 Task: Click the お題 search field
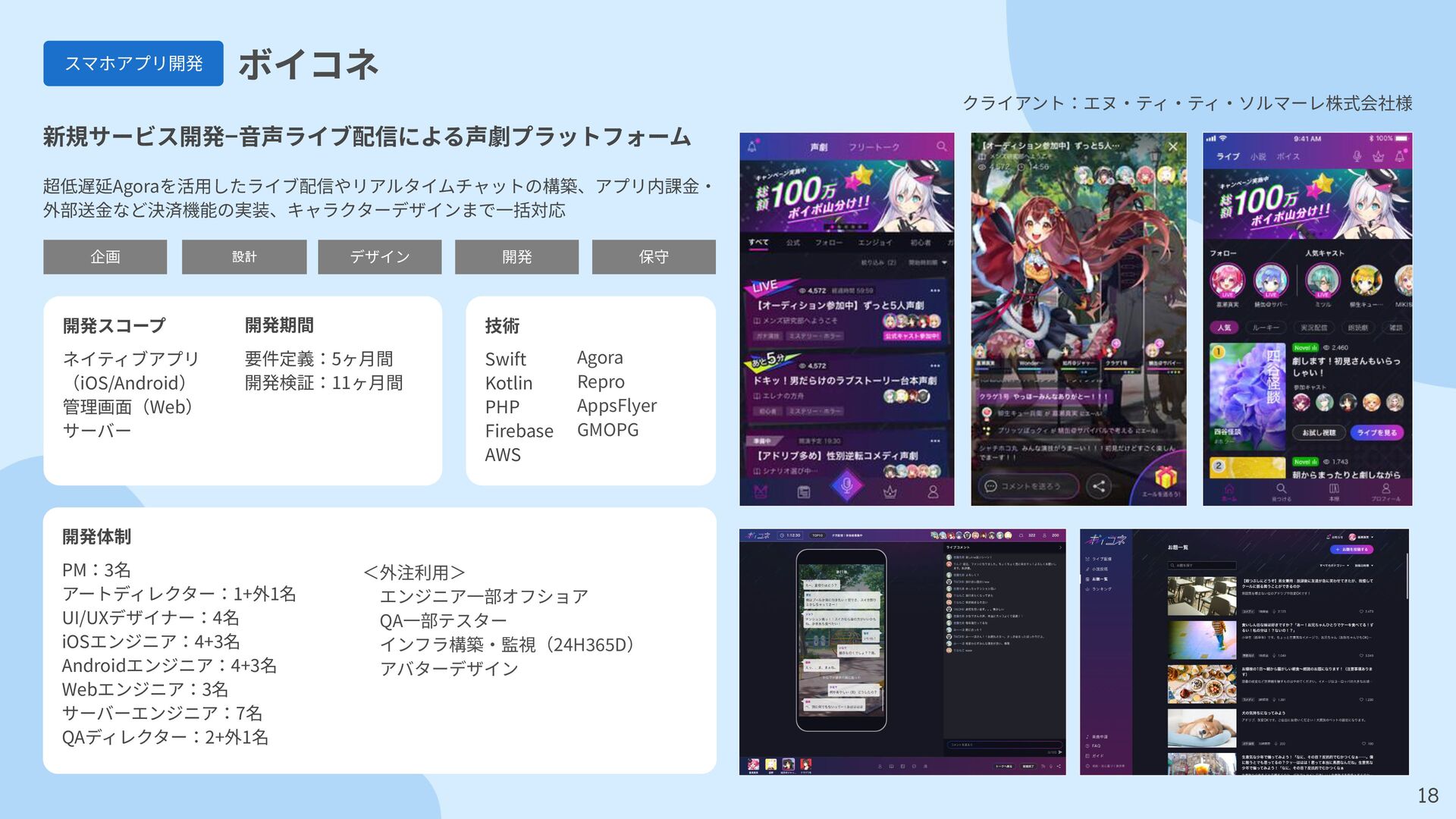click(x=1202, y=565)
